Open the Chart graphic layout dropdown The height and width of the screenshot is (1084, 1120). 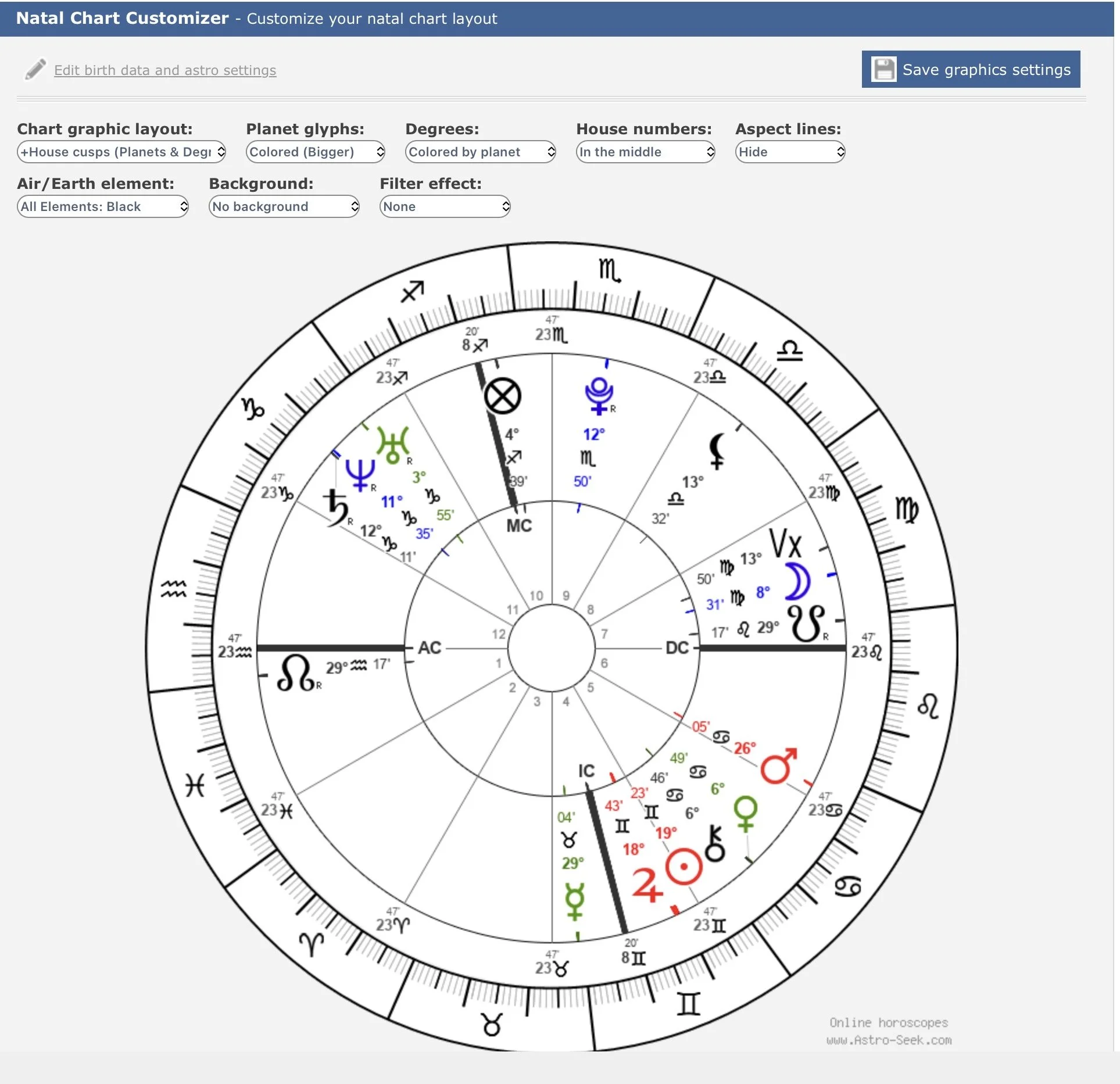coord(121,152)
